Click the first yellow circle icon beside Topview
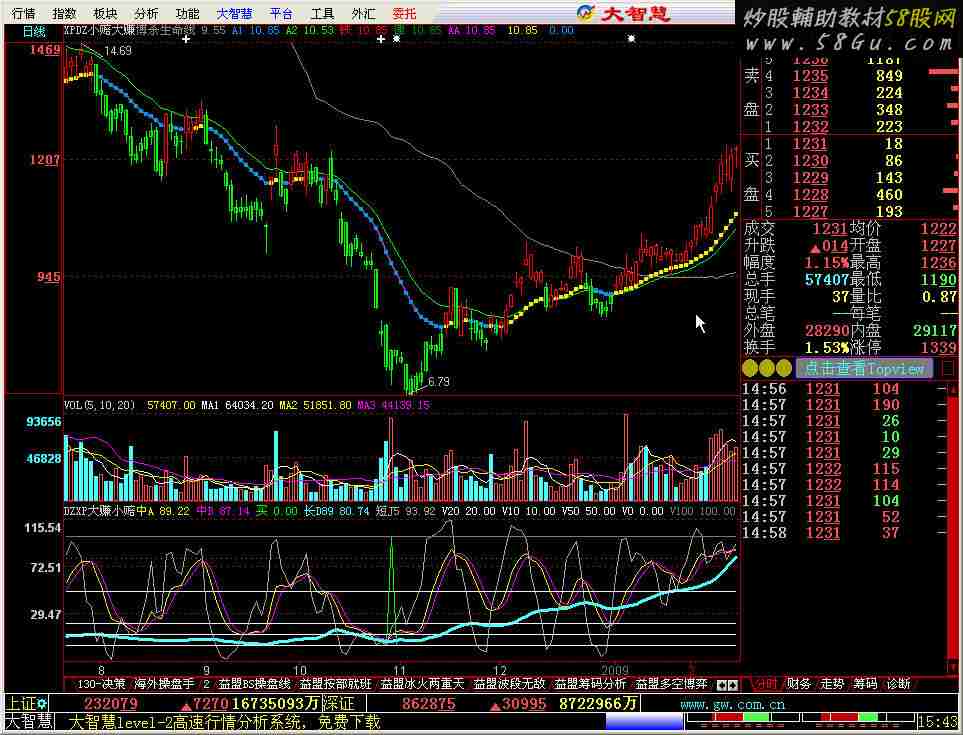This screenshot has width=963, height=735. point(750,368)
